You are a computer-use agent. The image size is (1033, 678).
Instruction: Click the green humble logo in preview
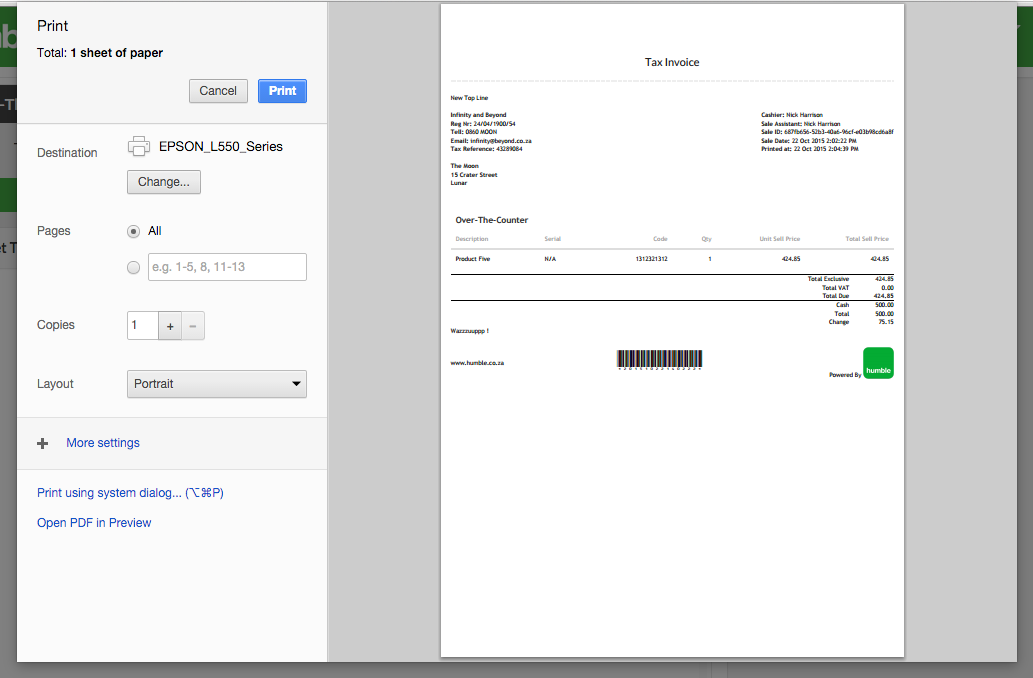click(878, 363)
